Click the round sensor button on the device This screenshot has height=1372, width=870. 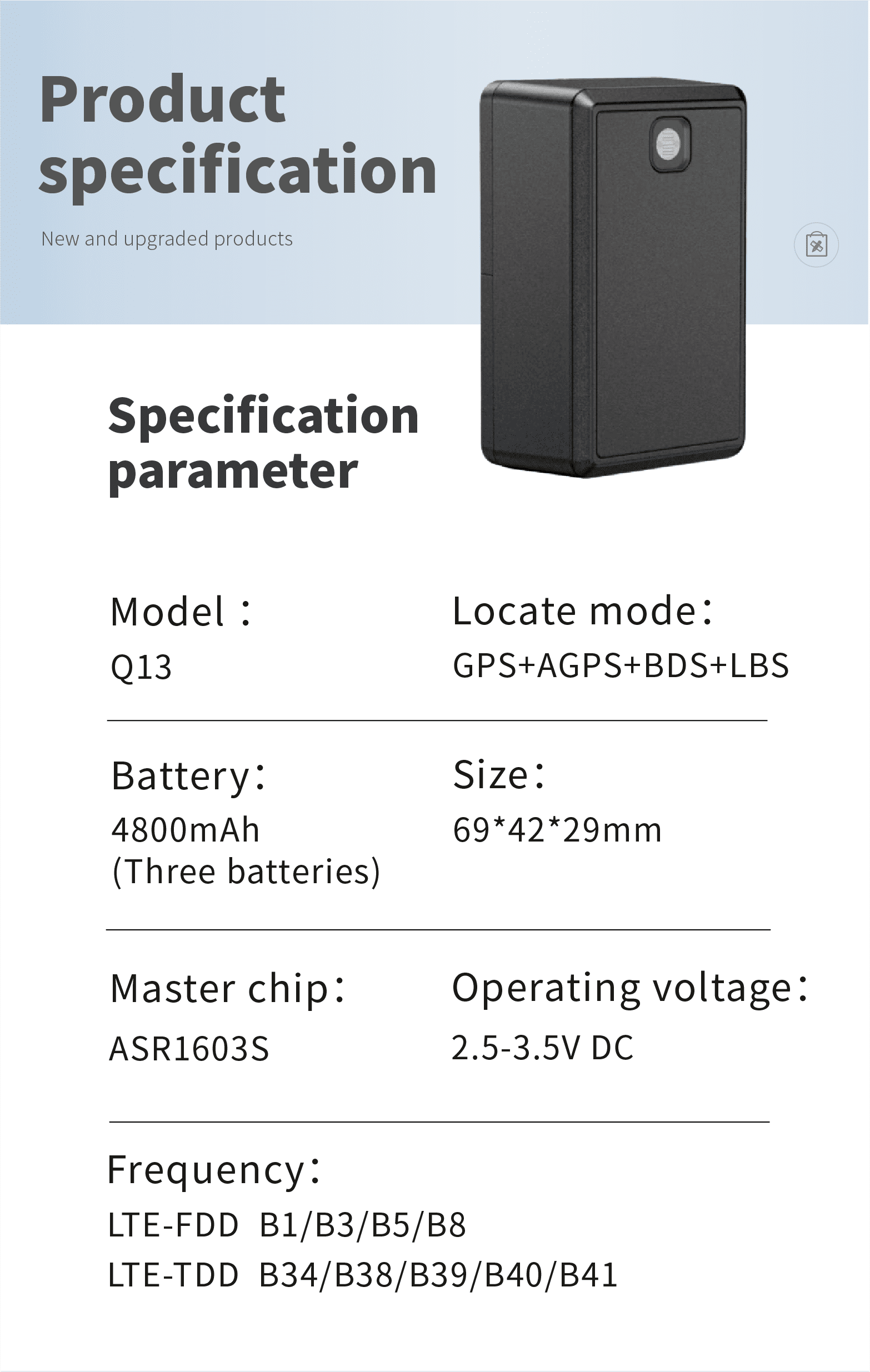coord(668,143)
